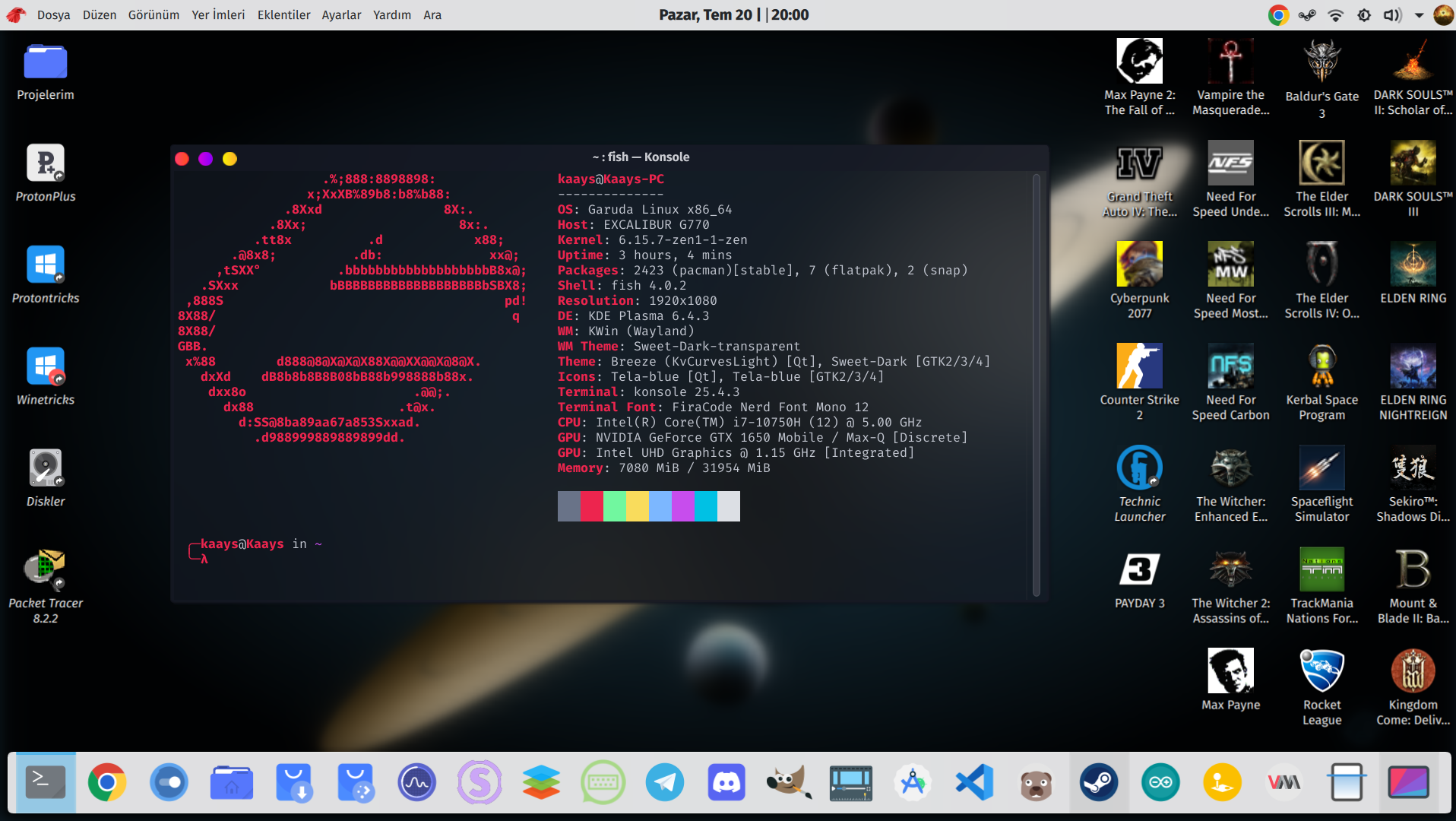Screen dimensions: 1456x821
Task: Open the video editor filmstrip icon in dock
Action: pyautogui.click(x=851, y=782)
